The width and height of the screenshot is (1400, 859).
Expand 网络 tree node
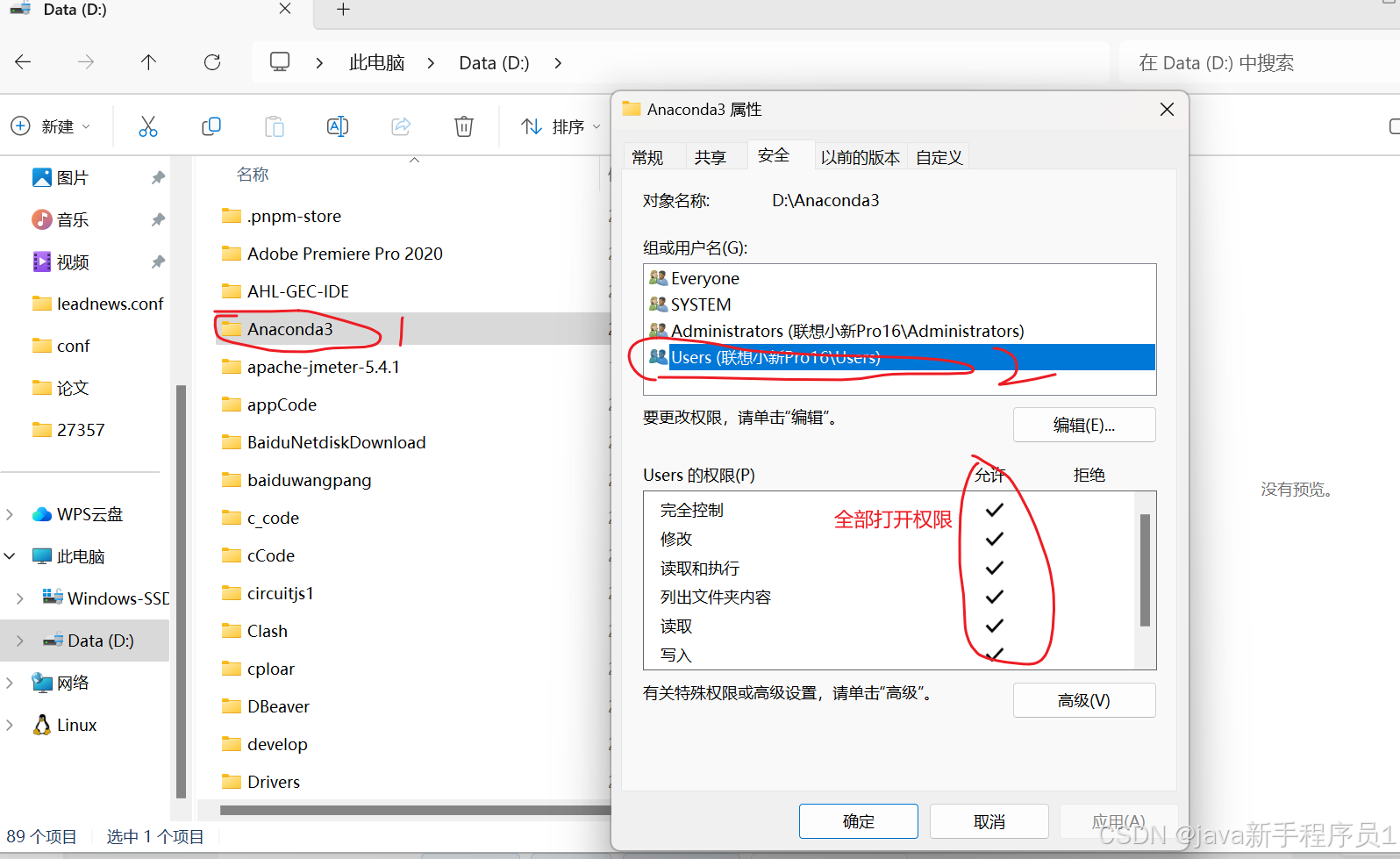click(10, 684)
